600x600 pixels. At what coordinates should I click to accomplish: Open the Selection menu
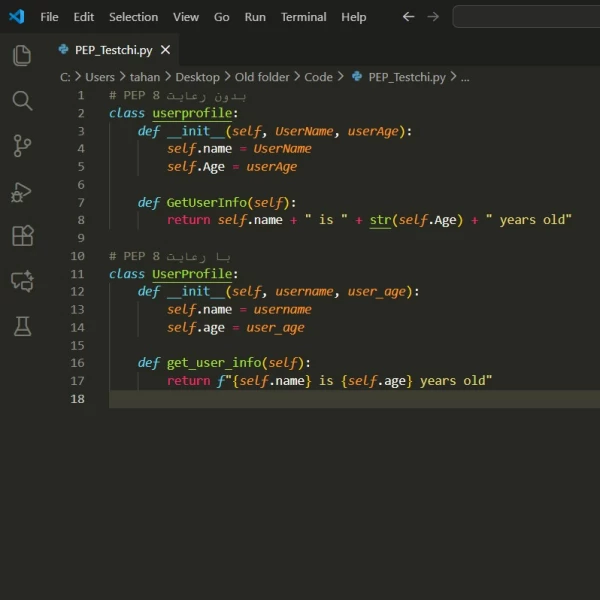tap(133, 17)
